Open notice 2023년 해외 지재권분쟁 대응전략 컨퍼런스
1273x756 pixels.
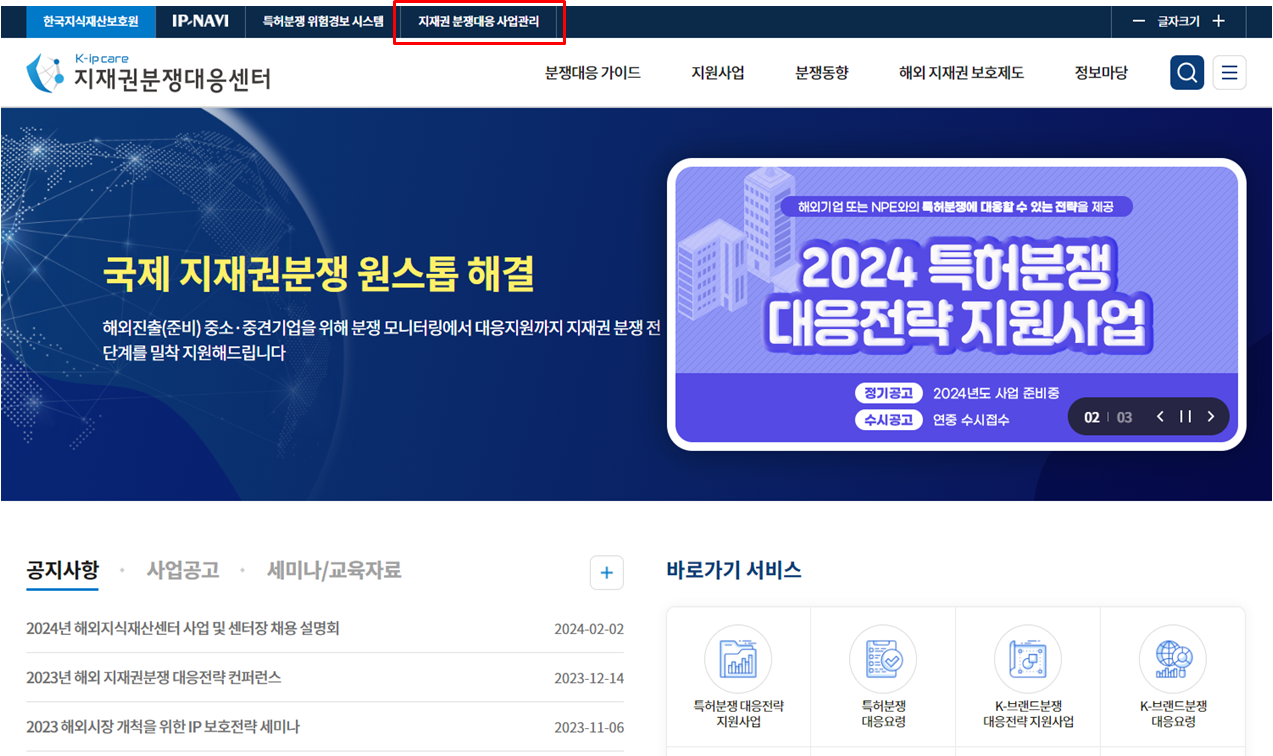(154, 677)
